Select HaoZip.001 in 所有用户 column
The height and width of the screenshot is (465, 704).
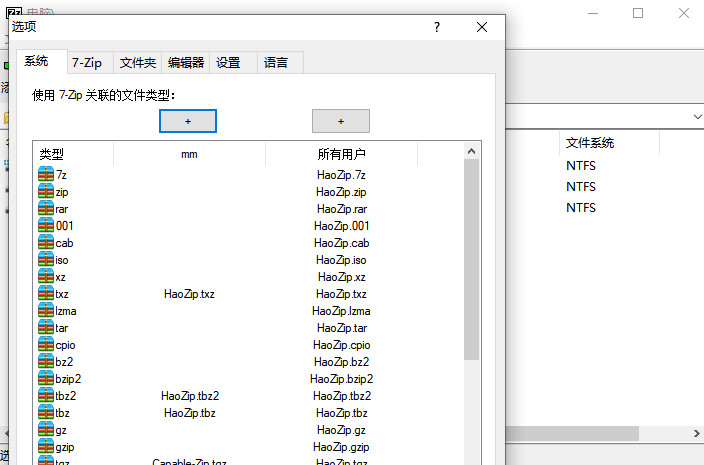click(x=342, y=226)
